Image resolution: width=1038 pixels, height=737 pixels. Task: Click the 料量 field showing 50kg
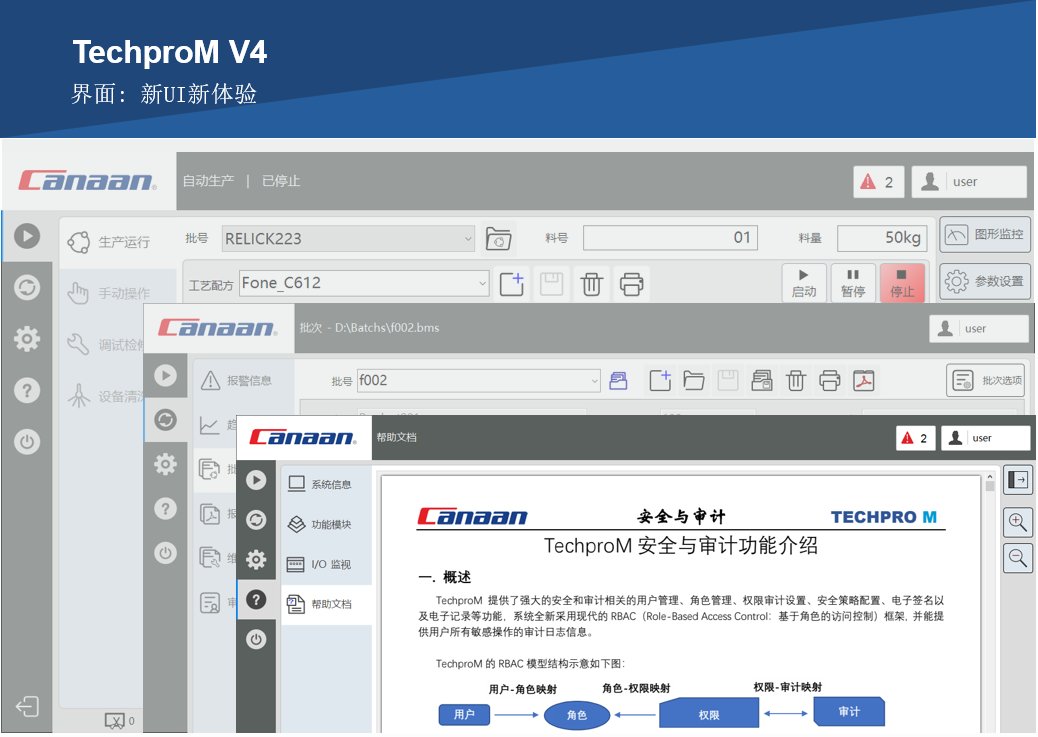[882, 238]
